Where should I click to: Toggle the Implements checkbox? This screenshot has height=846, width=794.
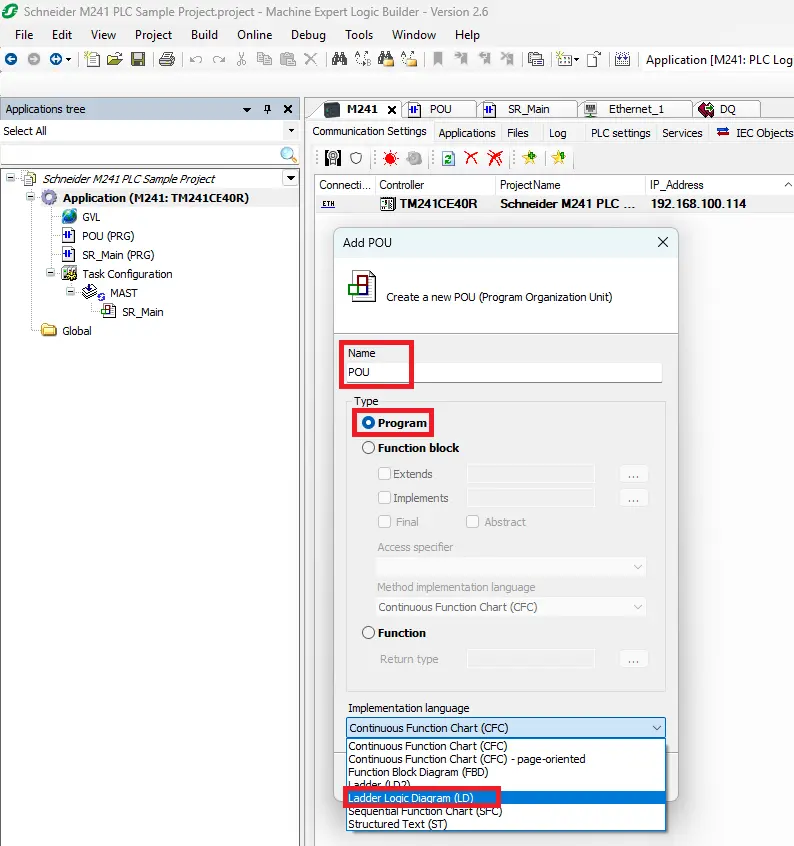[x=384, y=497]
